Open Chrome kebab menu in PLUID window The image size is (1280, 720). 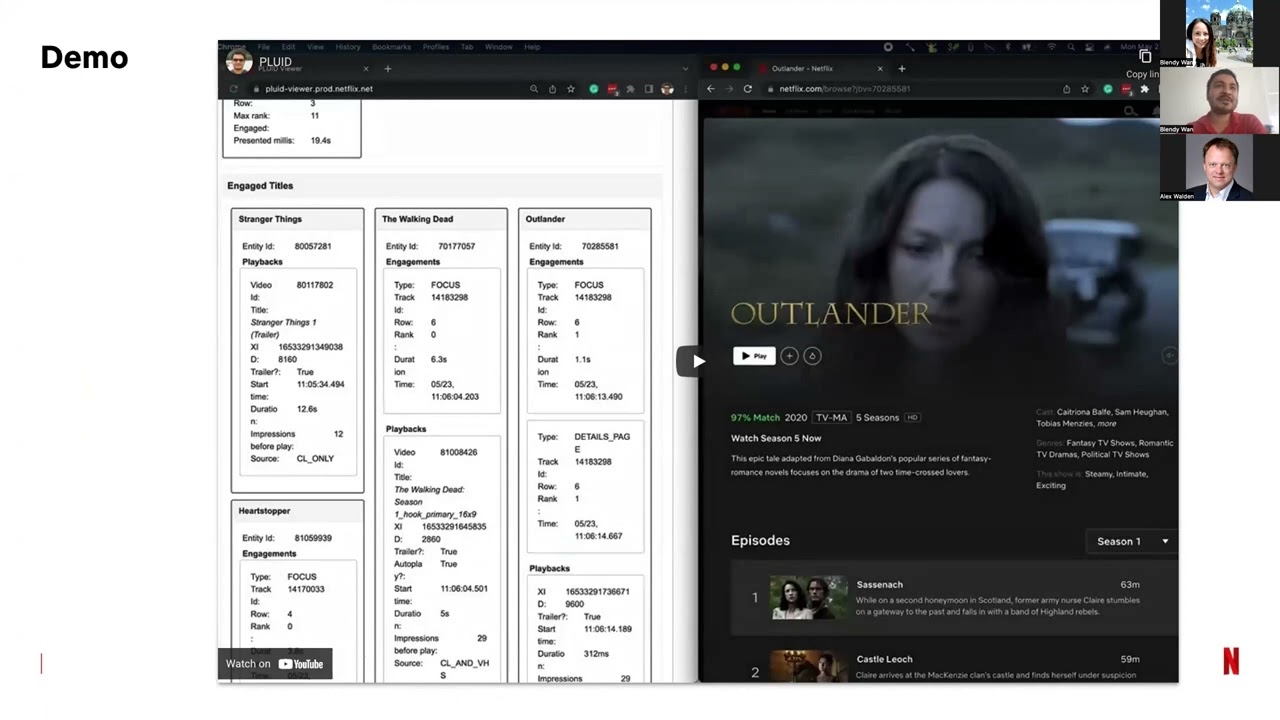(684, 89)
